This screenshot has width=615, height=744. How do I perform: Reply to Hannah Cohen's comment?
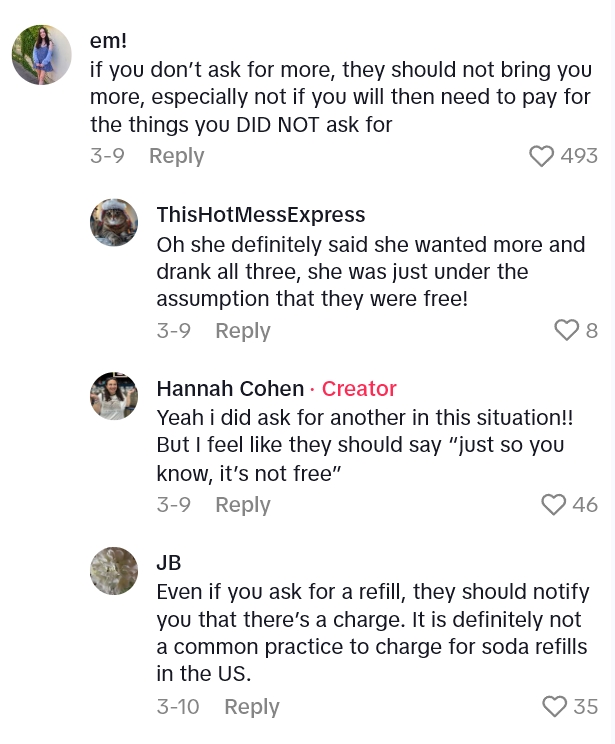click(x=243, y=504)
